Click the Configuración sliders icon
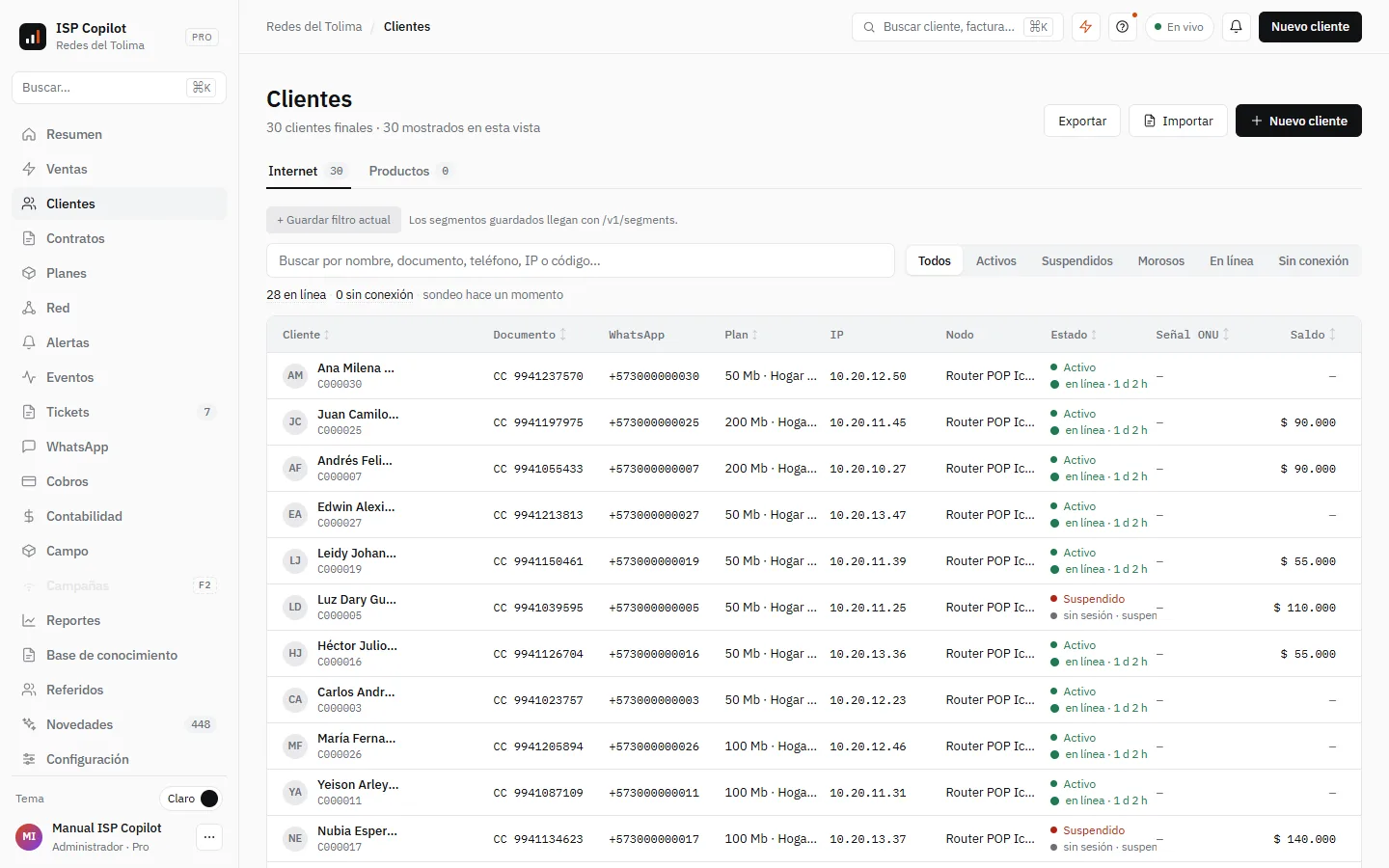The width and height of the screenshot is (1389, 868). [29, 759]
